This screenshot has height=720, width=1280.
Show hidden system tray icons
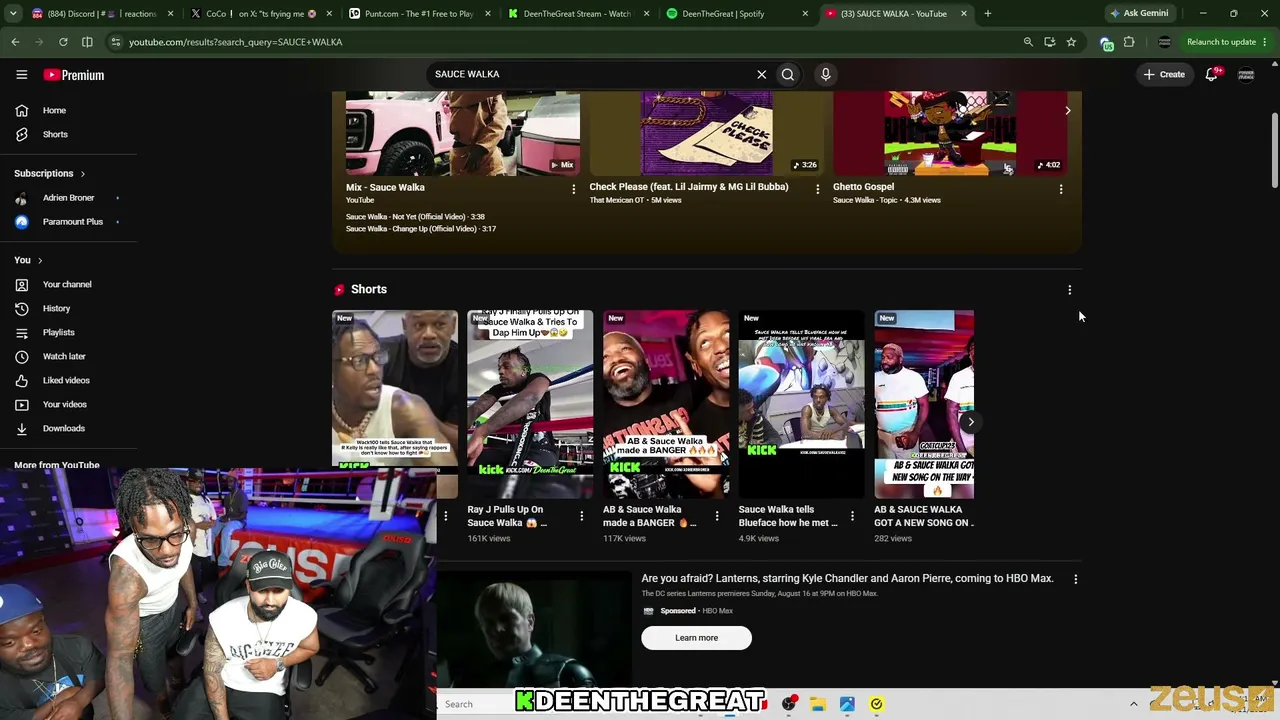tap(1133, 704)
